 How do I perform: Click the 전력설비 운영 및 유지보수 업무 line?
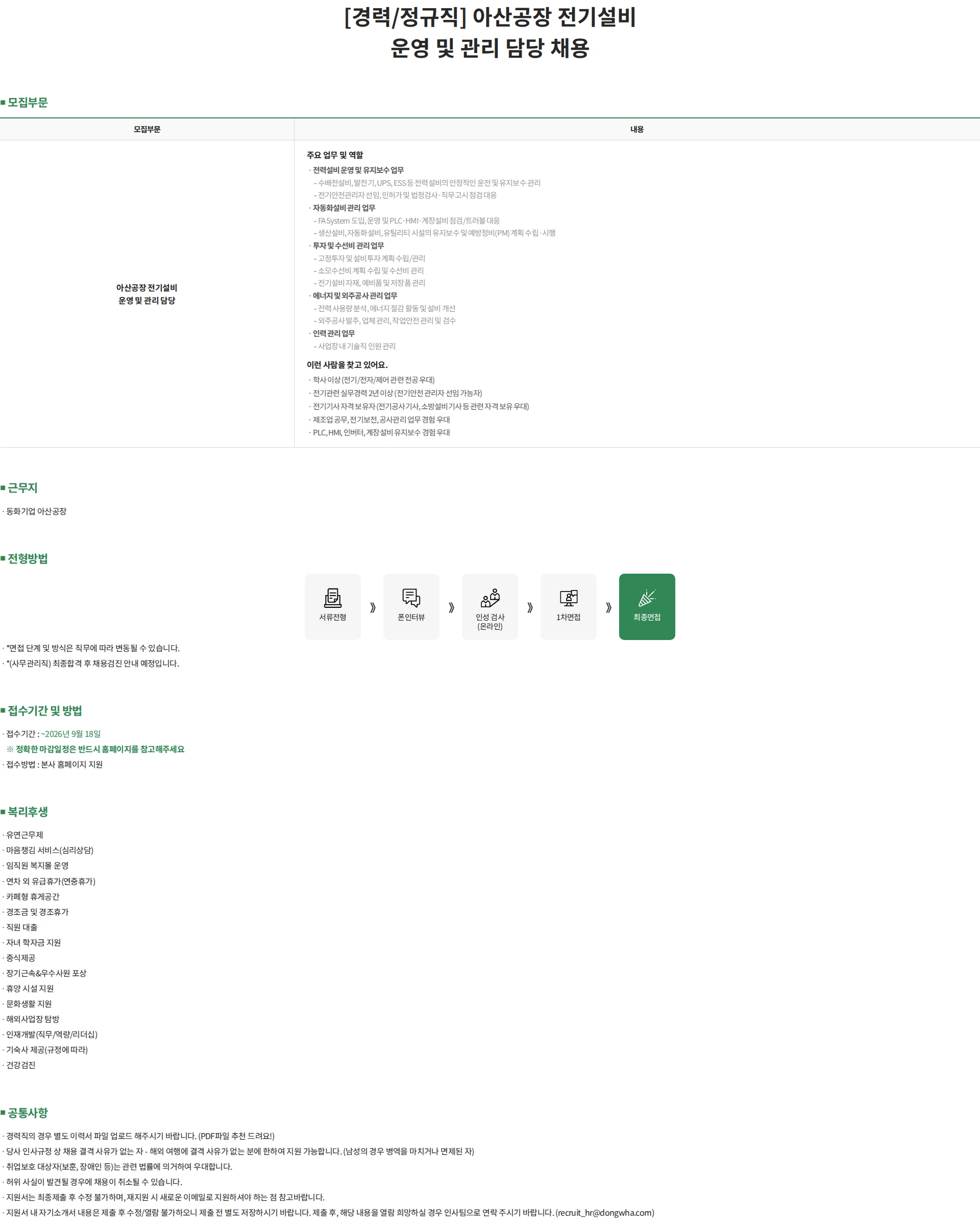358,170
